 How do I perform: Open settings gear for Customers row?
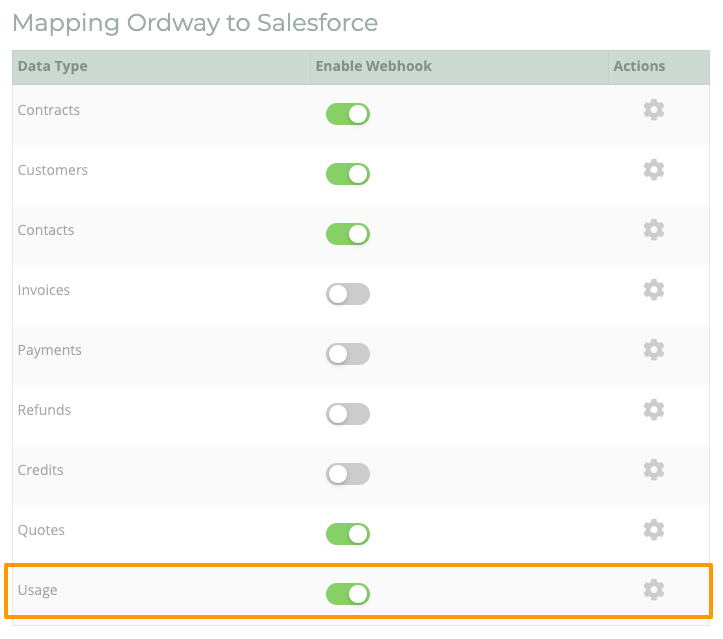(653, 170)
